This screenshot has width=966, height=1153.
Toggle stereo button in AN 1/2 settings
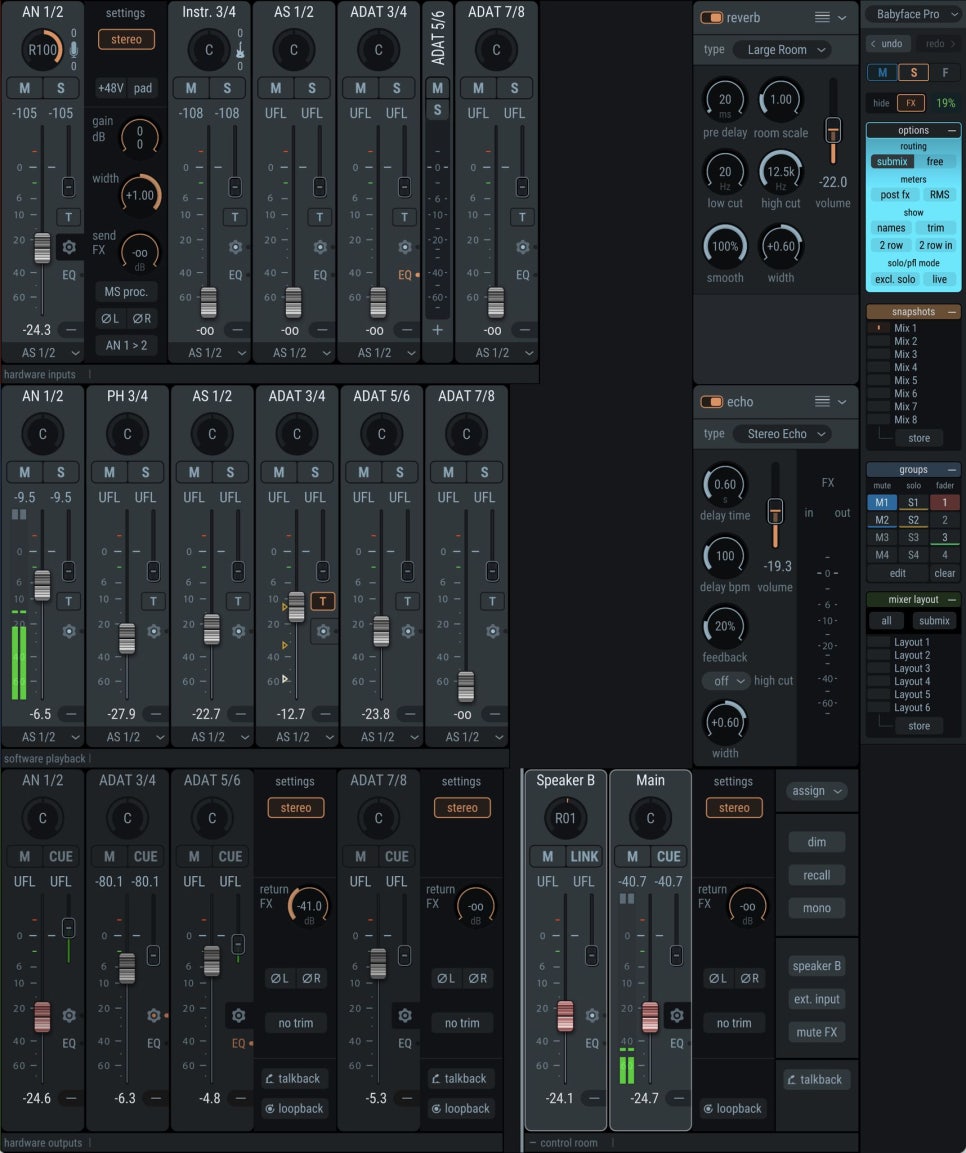[126, 39]
